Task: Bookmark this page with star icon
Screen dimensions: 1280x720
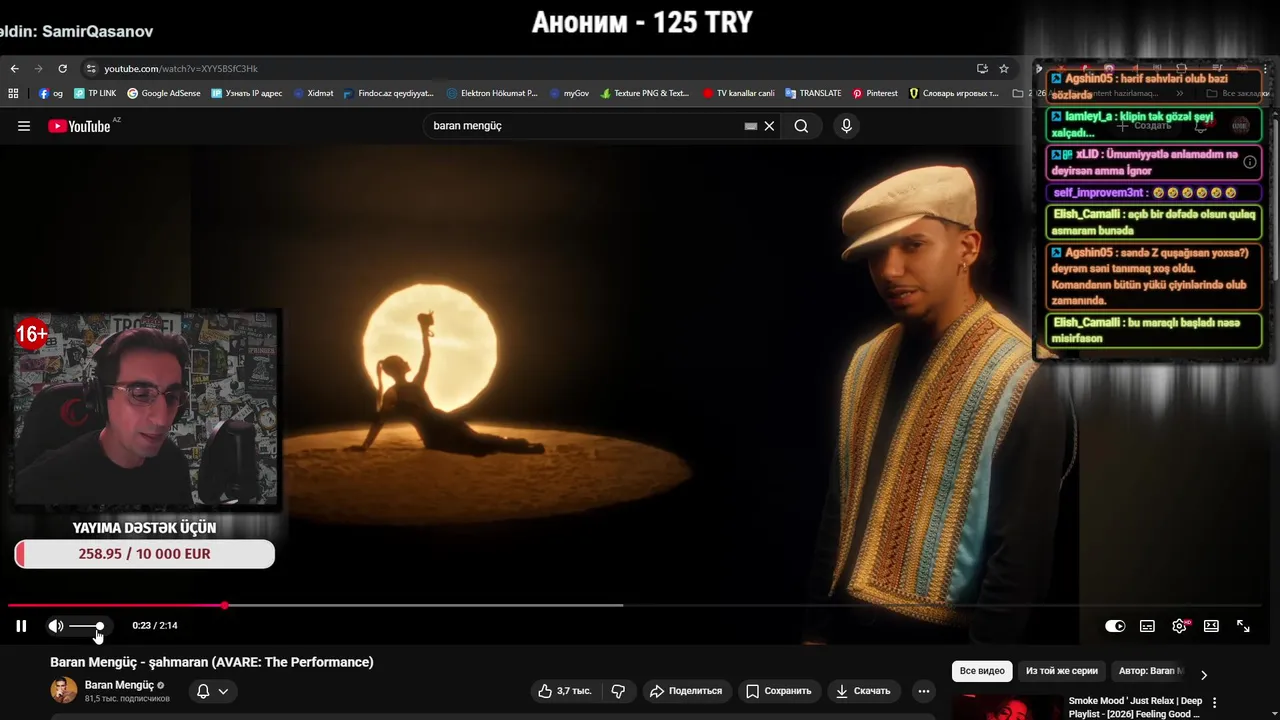Action: point(1004,69)
